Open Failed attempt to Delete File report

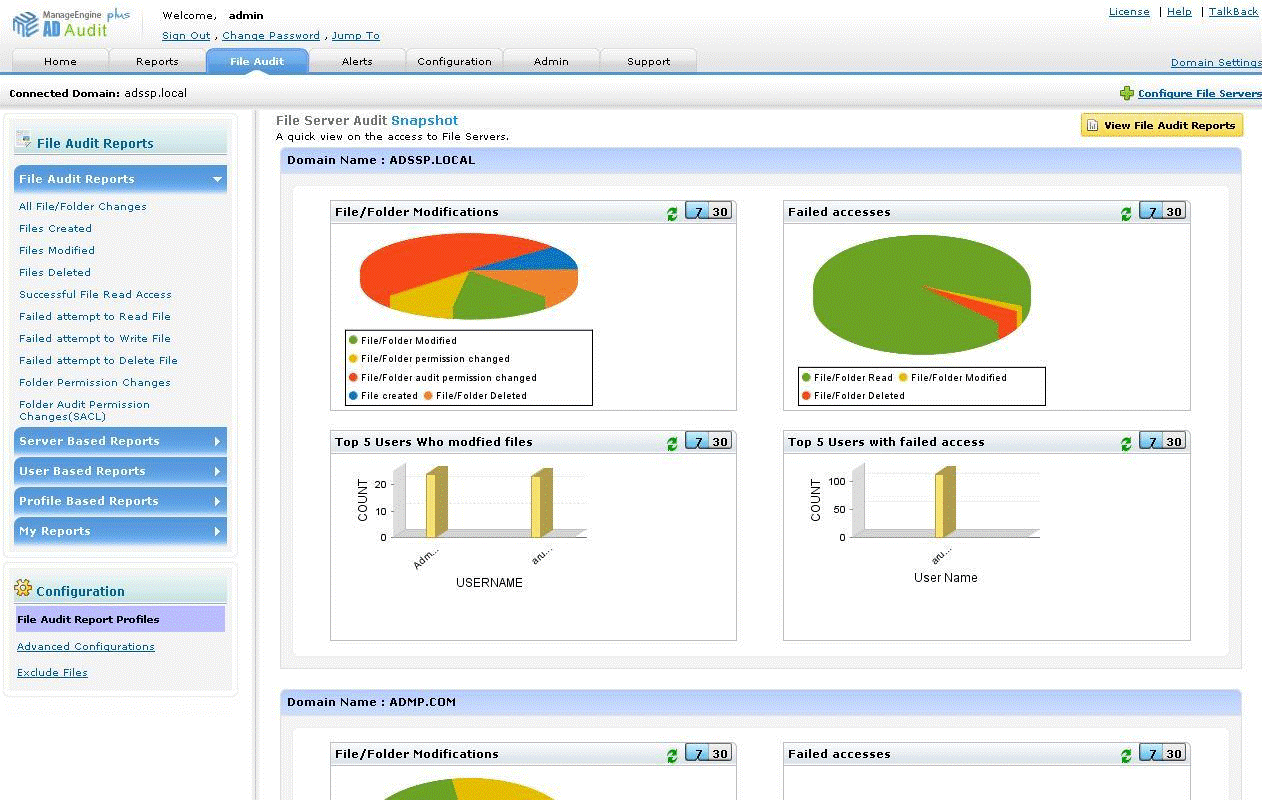98,361
